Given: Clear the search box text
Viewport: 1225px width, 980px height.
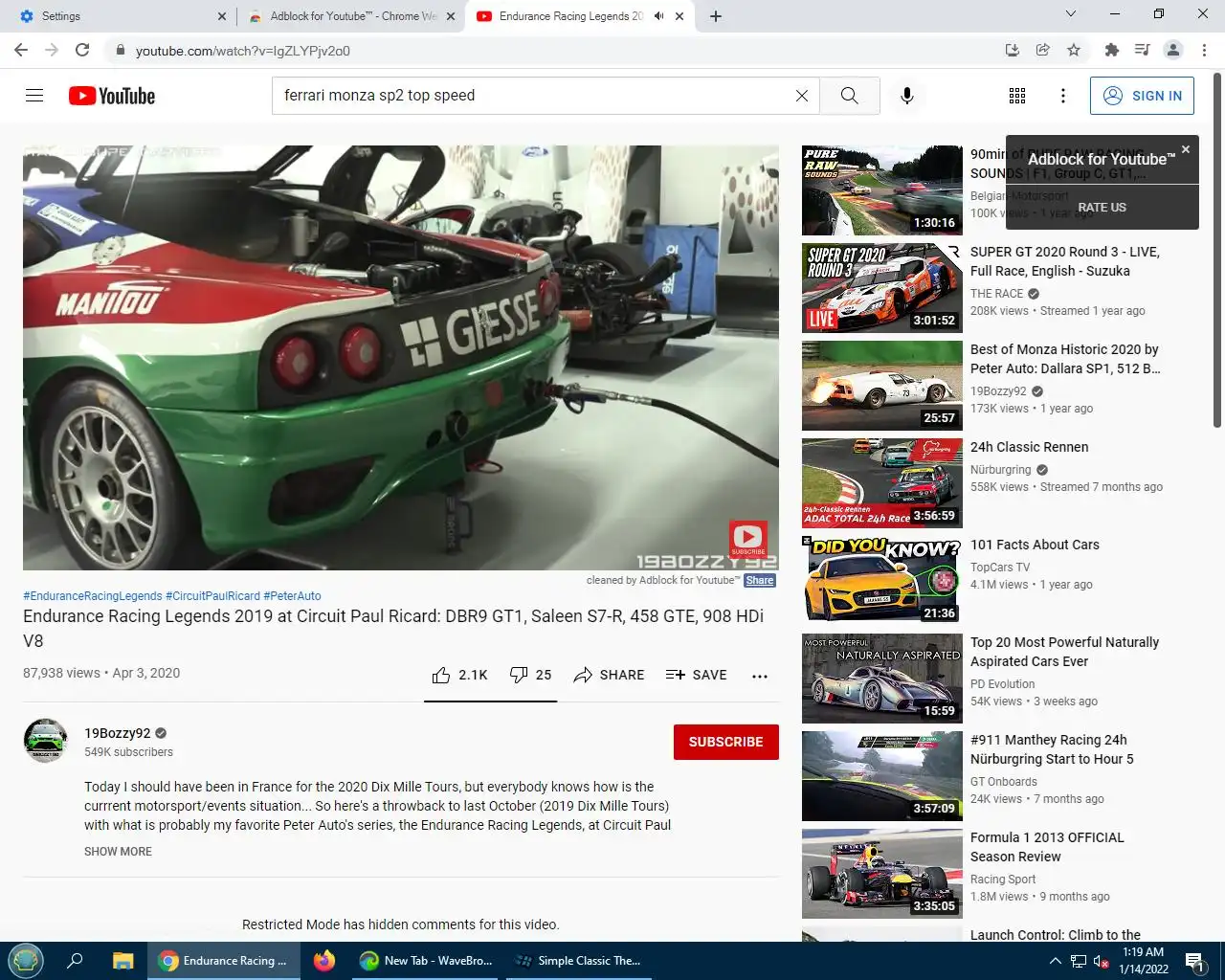Looking at the screenshot, I should 802,96.
